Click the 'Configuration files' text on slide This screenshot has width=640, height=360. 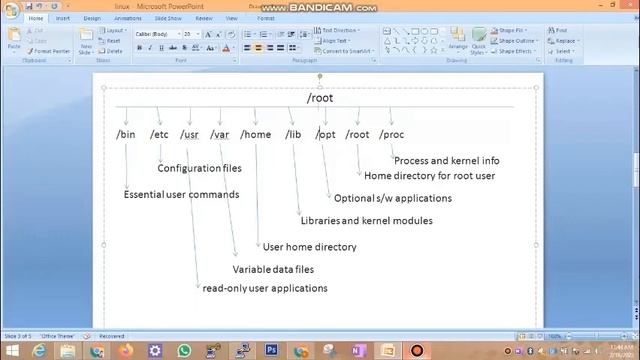pyautogui.click(x=199, y=168)
